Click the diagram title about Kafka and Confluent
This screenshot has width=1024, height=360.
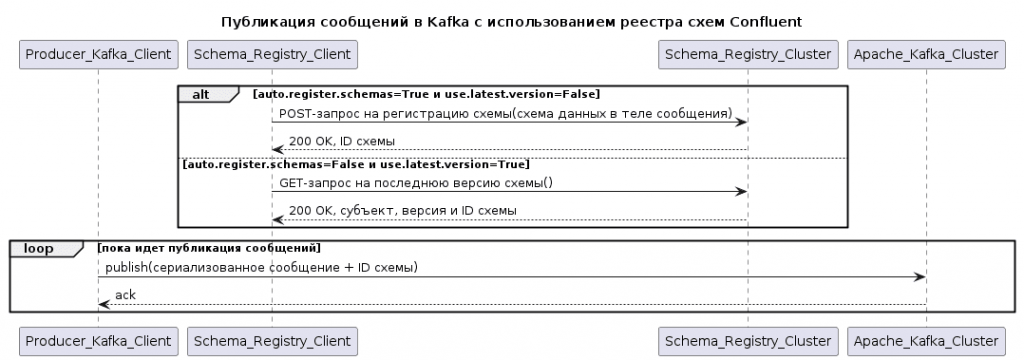[511, 22]
